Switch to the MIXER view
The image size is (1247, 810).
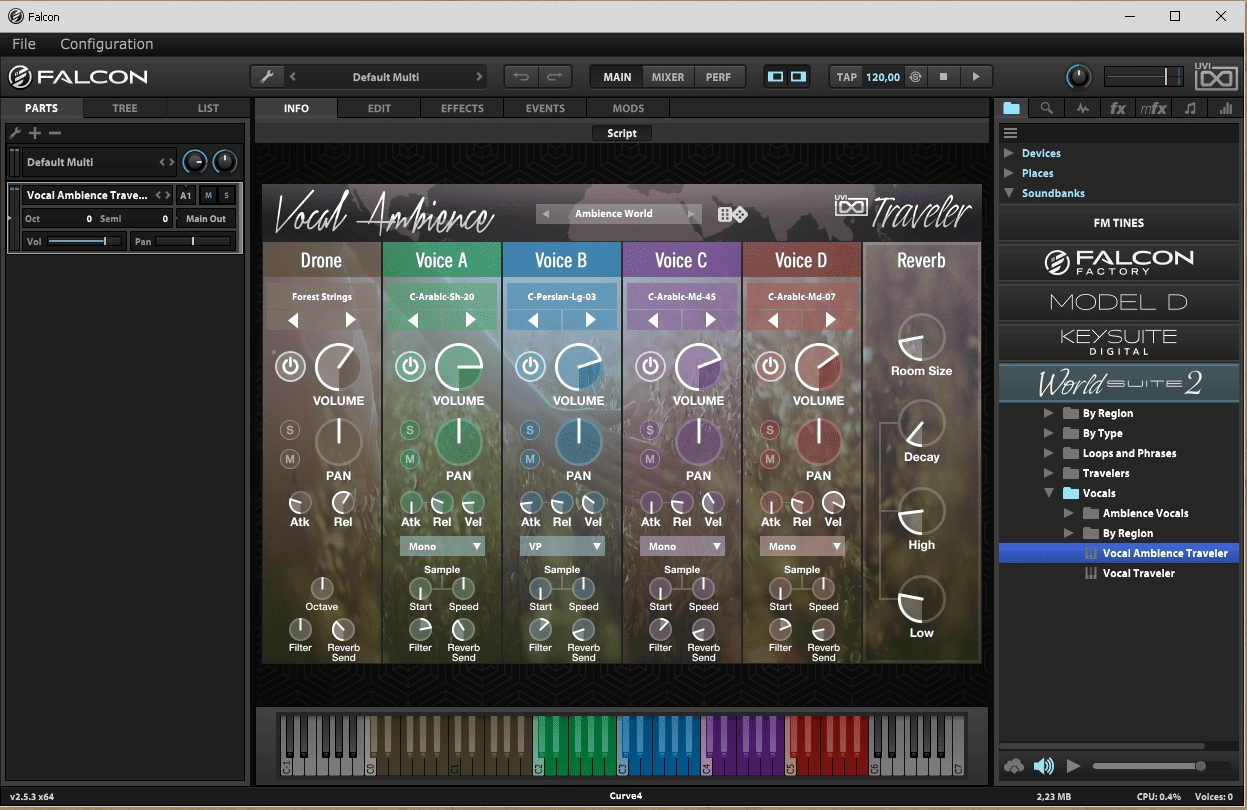(668, 77)
